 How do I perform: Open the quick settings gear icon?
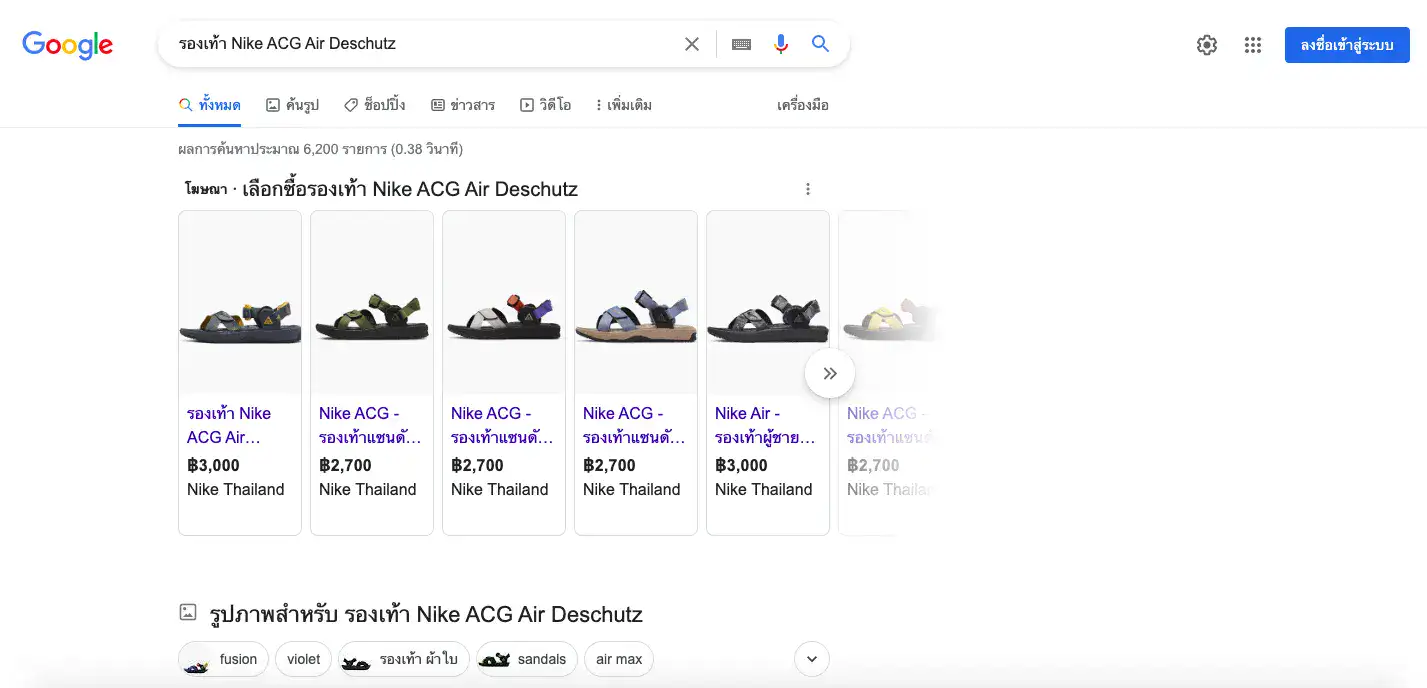click(x=1206, y=44)
